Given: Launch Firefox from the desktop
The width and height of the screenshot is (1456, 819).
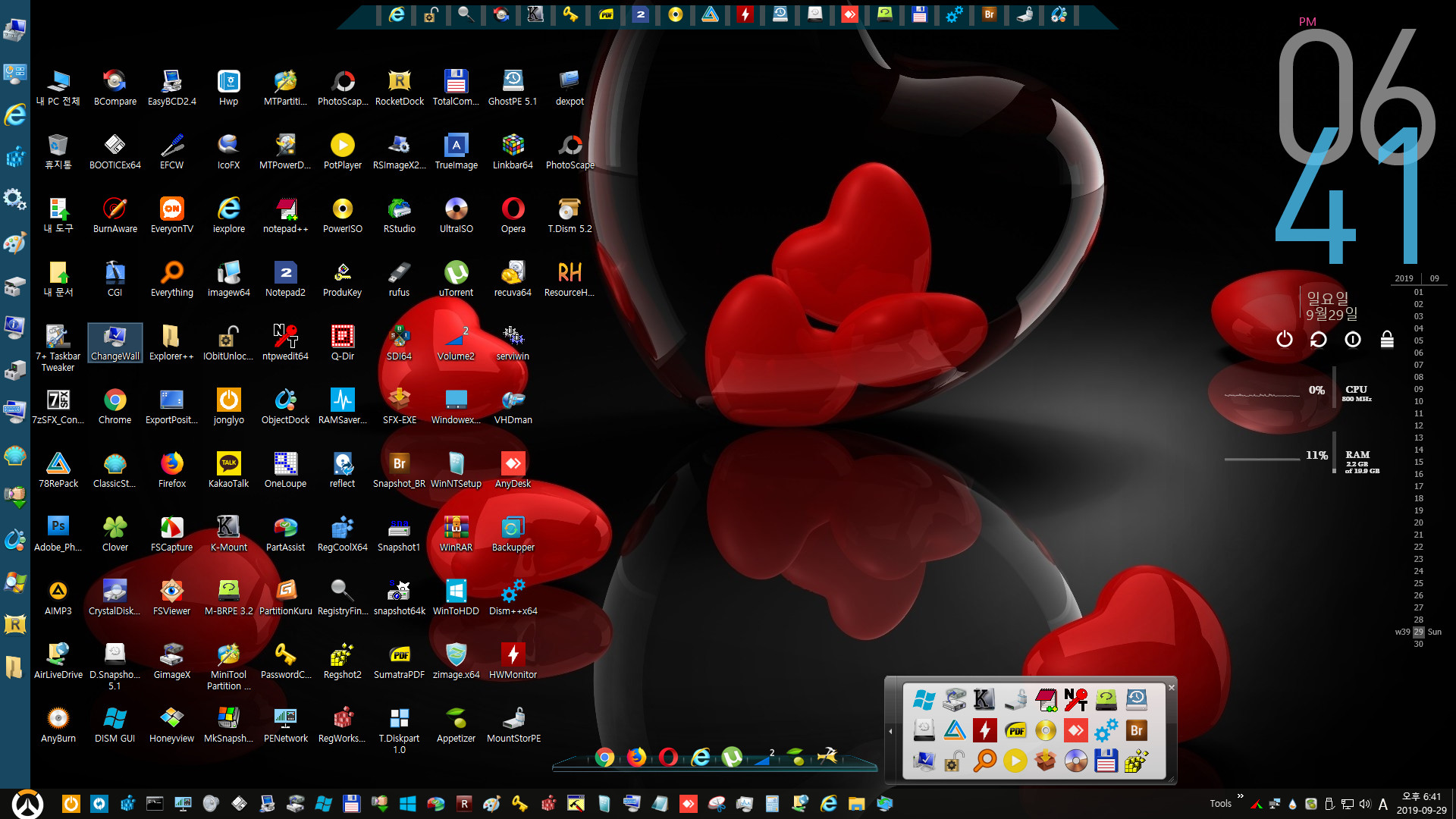Looking at the screenshot, I should [171, 469].
